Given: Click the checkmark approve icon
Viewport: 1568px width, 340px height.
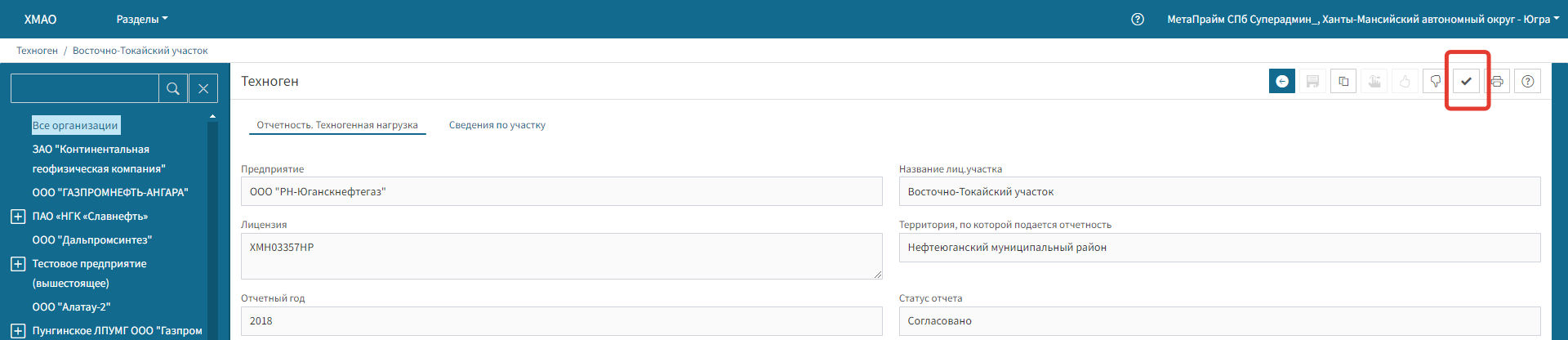Looking at the screenshot, I should click(1467, 82).
